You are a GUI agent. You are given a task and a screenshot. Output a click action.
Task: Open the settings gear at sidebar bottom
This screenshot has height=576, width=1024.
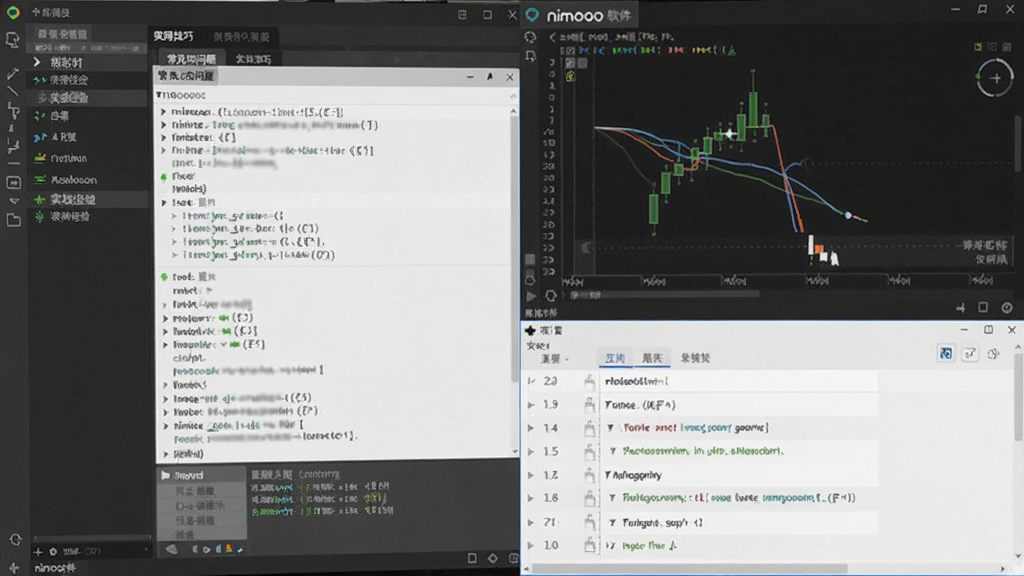(15, 539)
